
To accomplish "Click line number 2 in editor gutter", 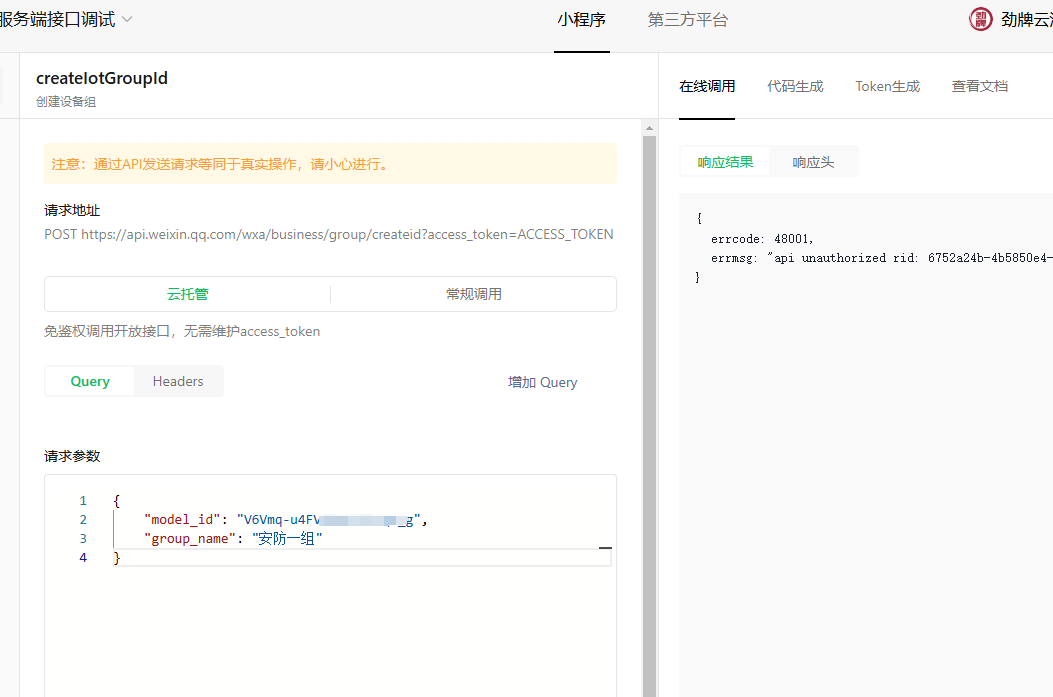I will (x=83, y=520).
